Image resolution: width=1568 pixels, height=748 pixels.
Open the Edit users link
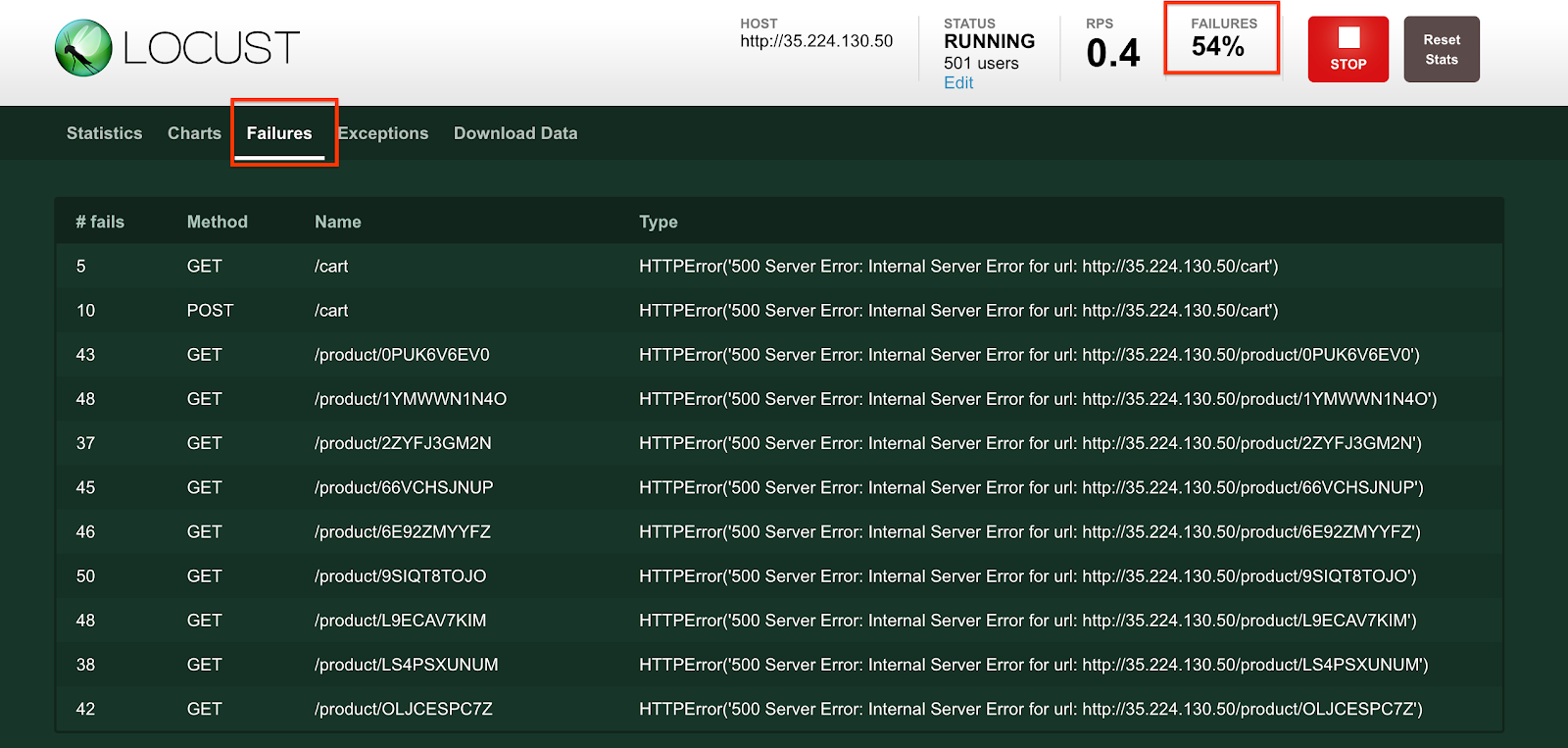point(957,83)
